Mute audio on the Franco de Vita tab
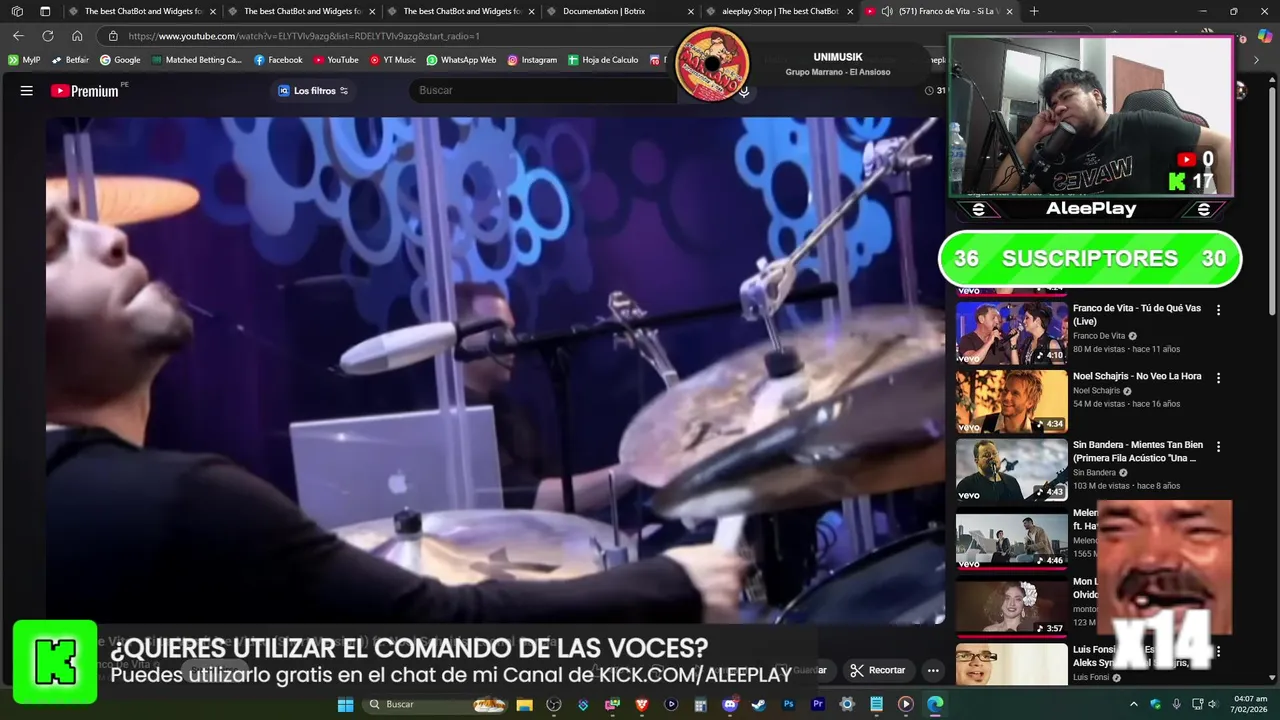The width and height of the screenshot is (1280, 720). 887,11
